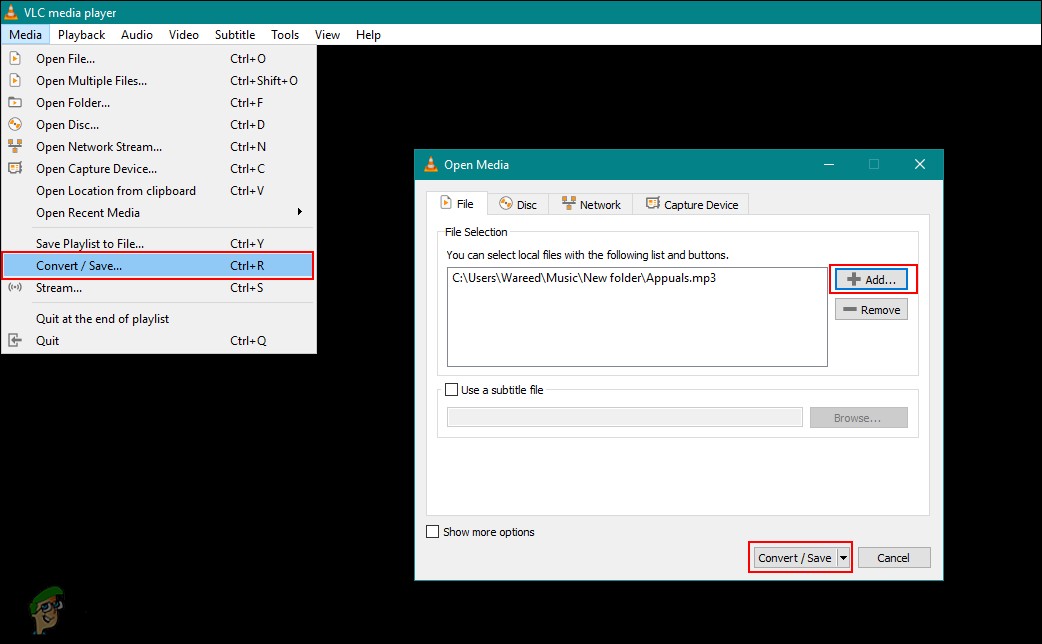Click the Cancel button
This screenshot has height=644, width=1042.
[x=894, y=558]
